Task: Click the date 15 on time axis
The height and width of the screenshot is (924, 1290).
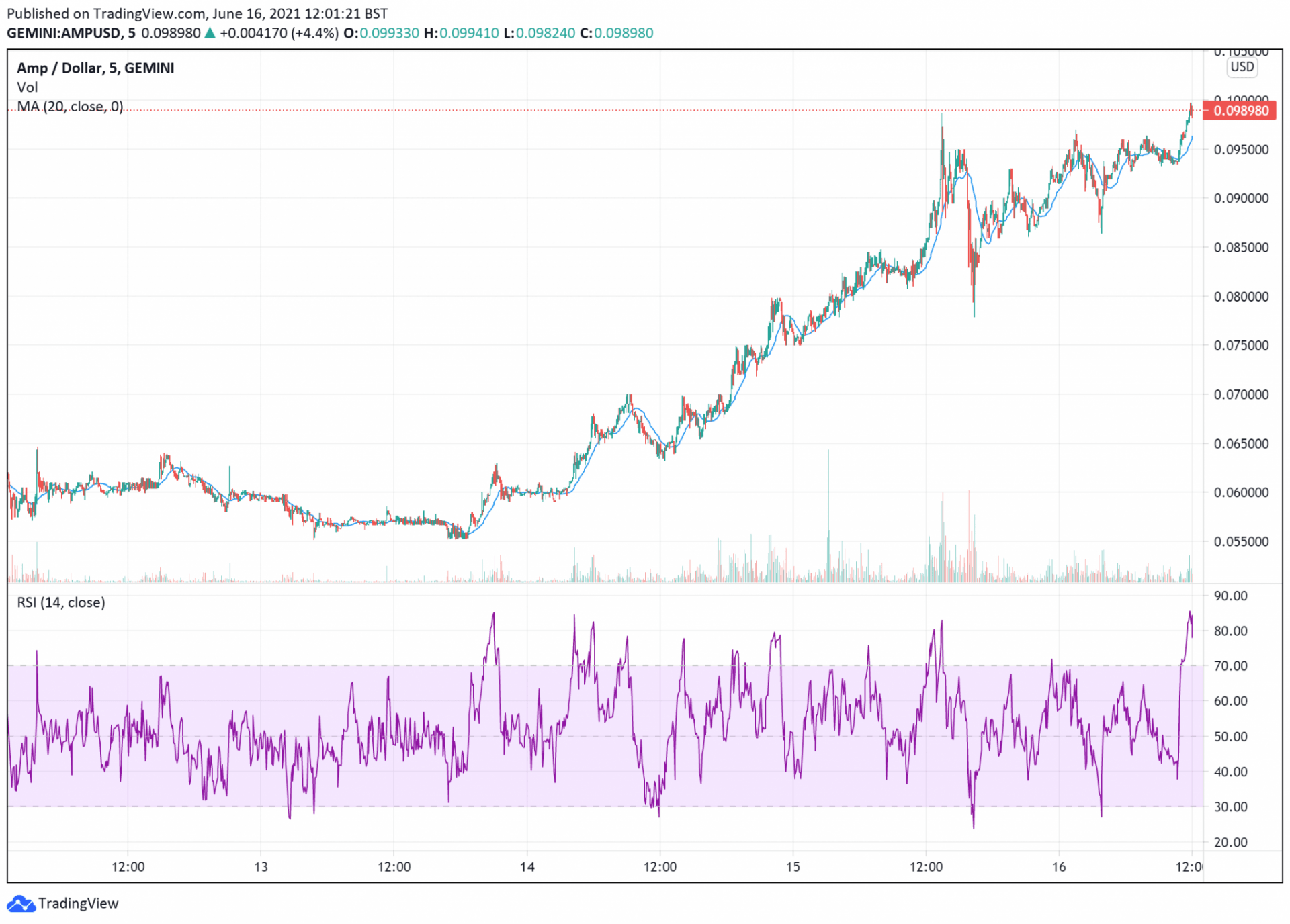Action: pos(793,867)
